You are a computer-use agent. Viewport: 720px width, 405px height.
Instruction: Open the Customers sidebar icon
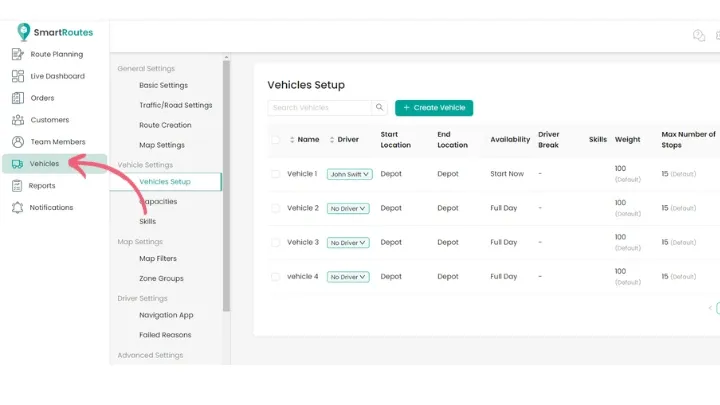coord(18,120)
